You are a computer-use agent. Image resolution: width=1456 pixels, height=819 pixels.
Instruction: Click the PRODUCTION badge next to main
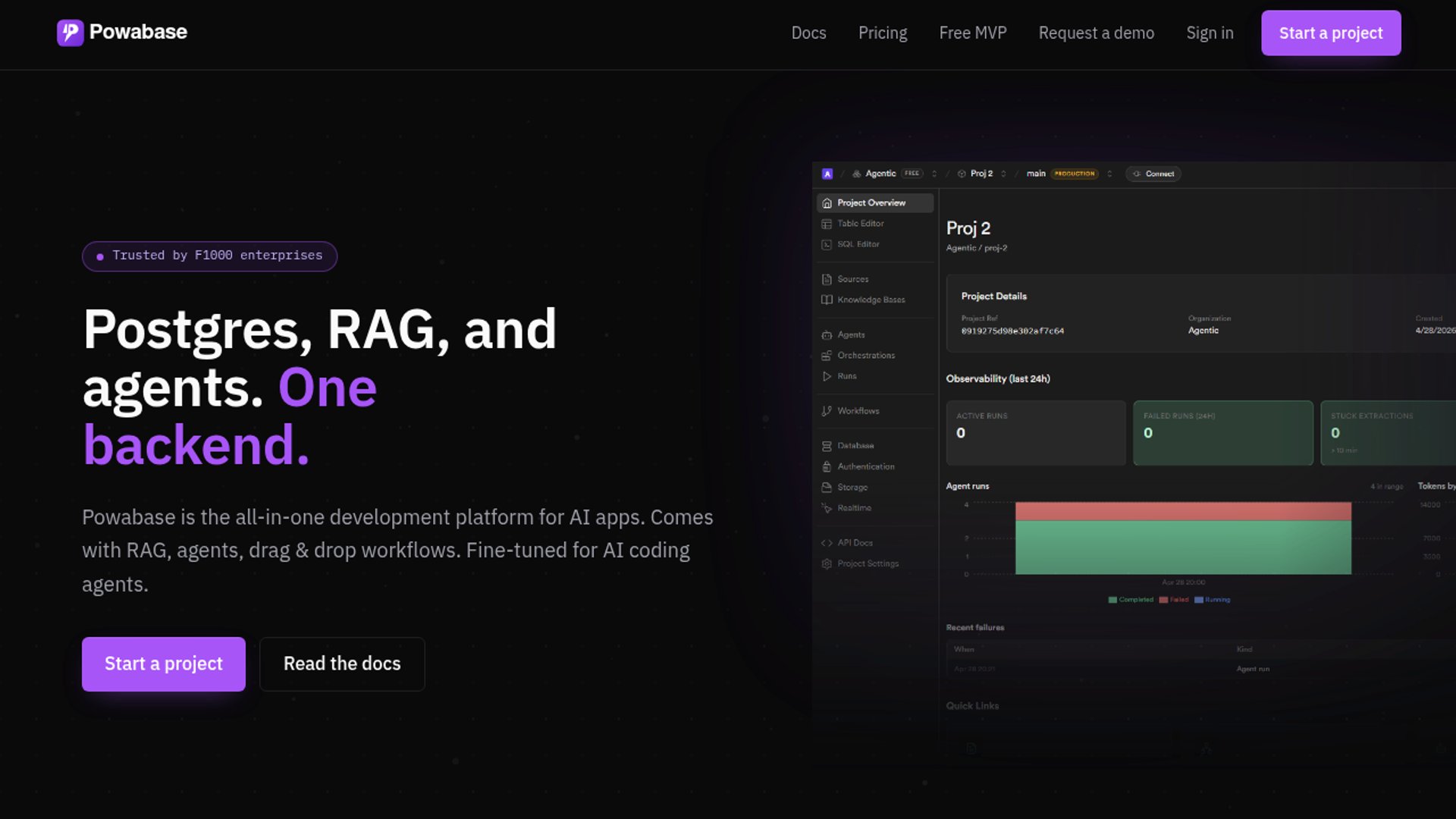1075,174
